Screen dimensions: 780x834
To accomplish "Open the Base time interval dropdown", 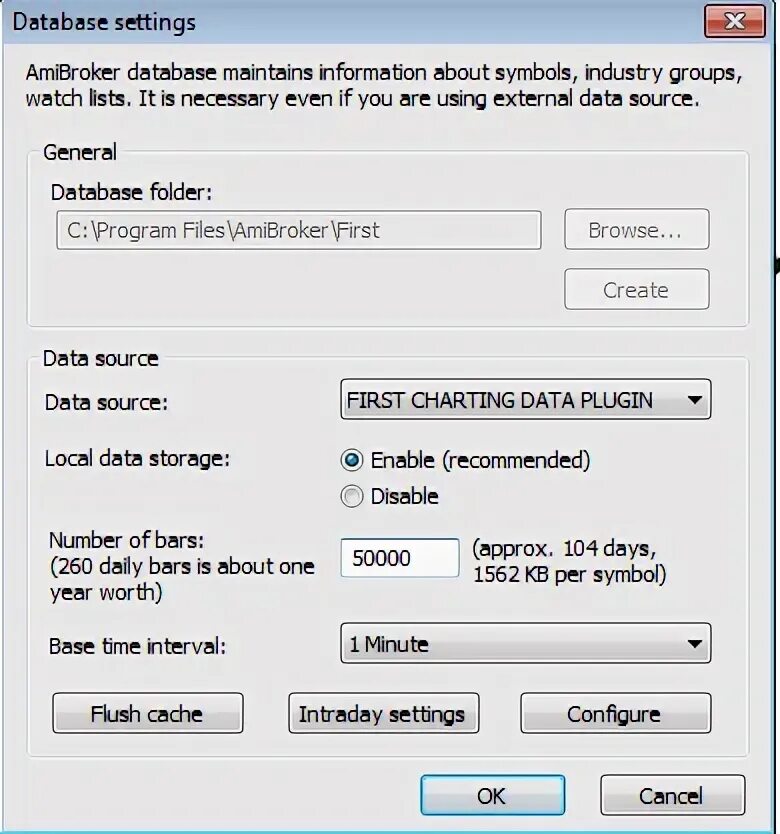I will click(x=525, y=643).
